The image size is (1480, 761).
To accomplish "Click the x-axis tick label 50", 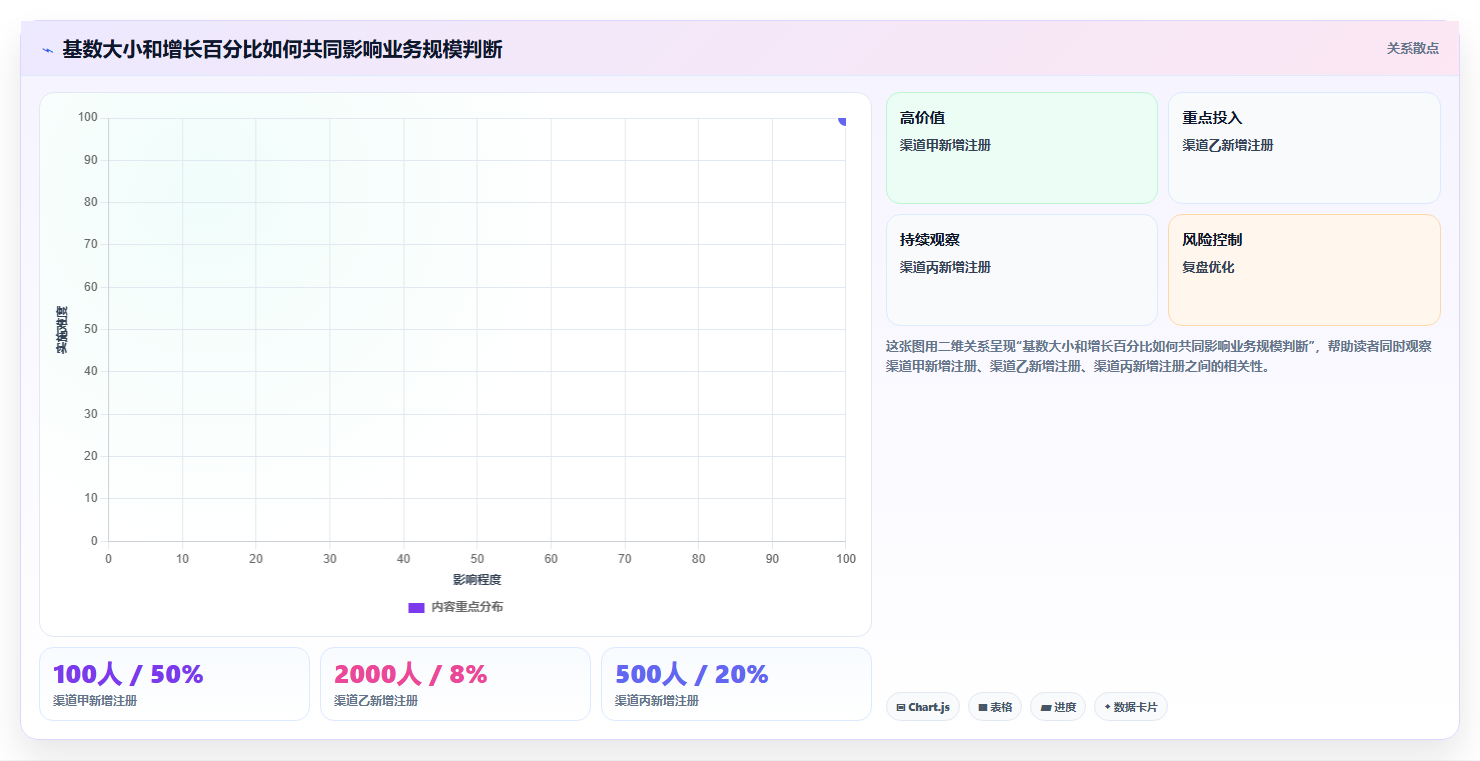I will (477, 559).
